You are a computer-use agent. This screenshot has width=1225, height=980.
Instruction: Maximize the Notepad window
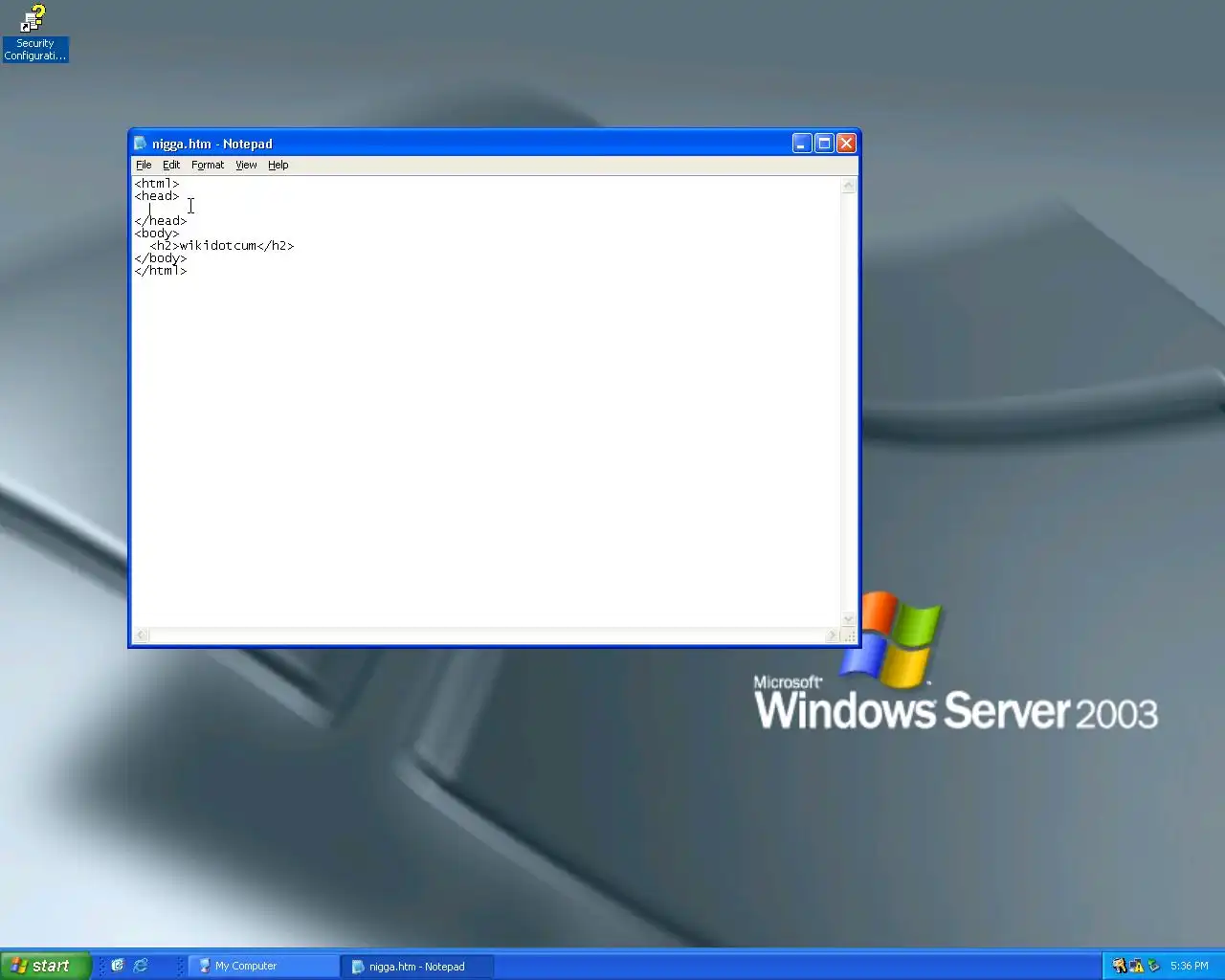[x=824, y=144]
